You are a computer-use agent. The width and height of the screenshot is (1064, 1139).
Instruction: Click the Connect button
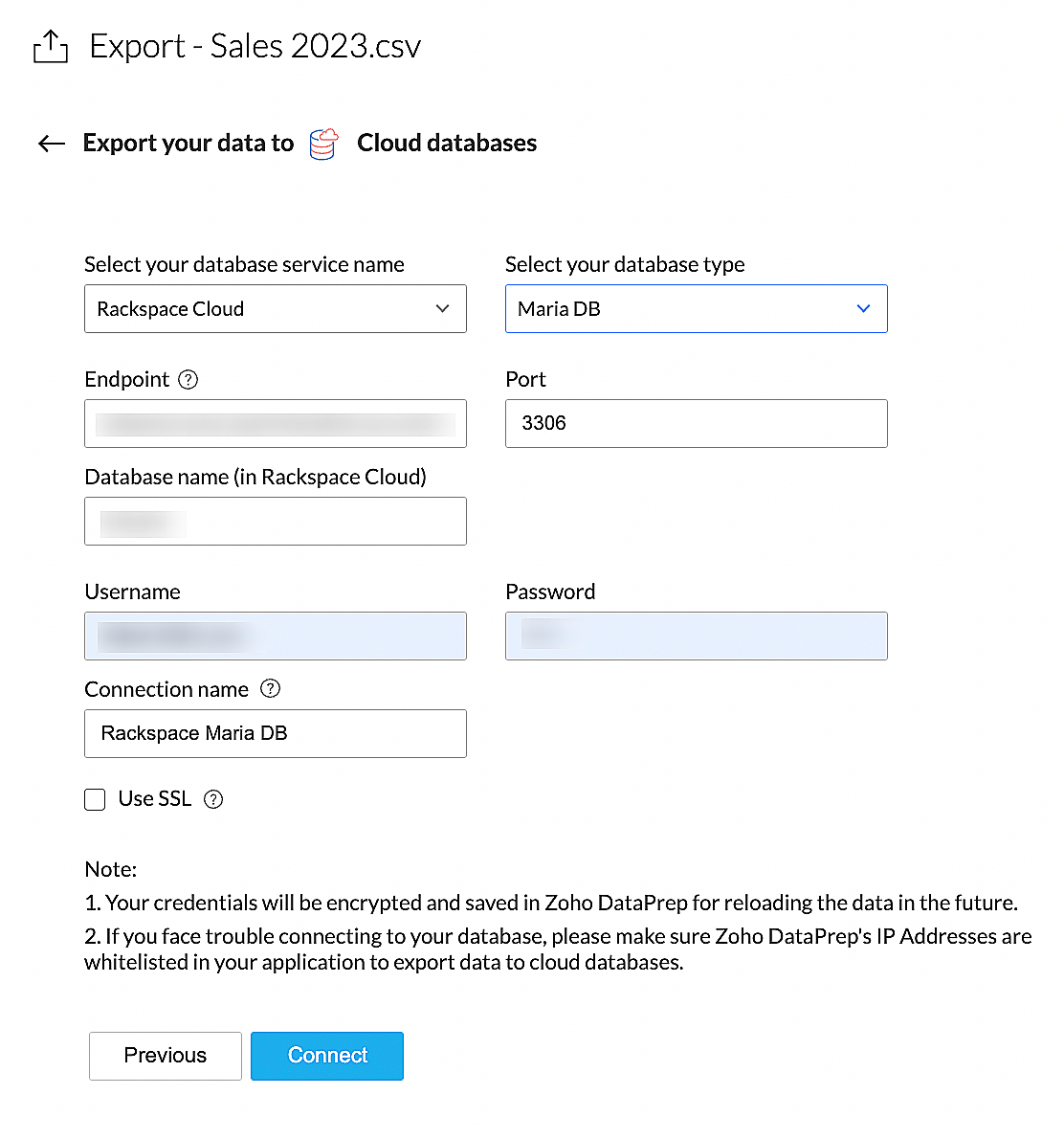point(327,1056)
